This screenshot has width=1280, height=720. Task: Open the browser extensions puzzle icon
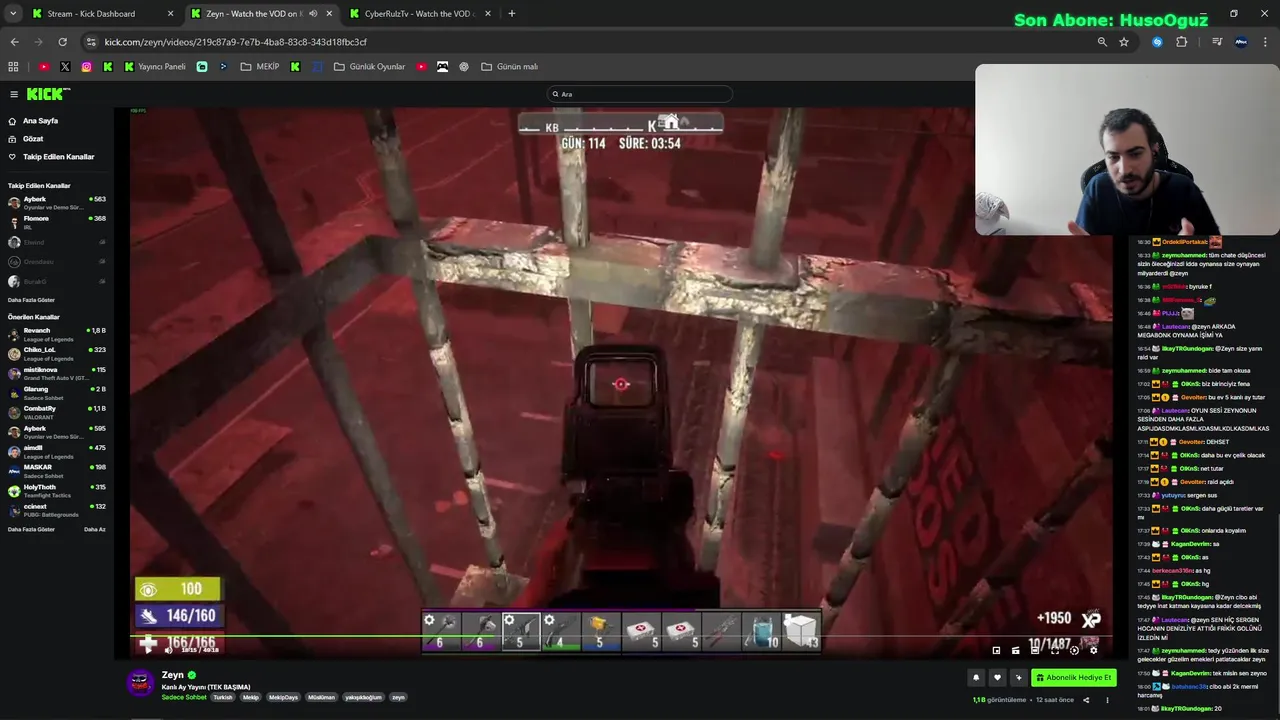[1182, 42]
